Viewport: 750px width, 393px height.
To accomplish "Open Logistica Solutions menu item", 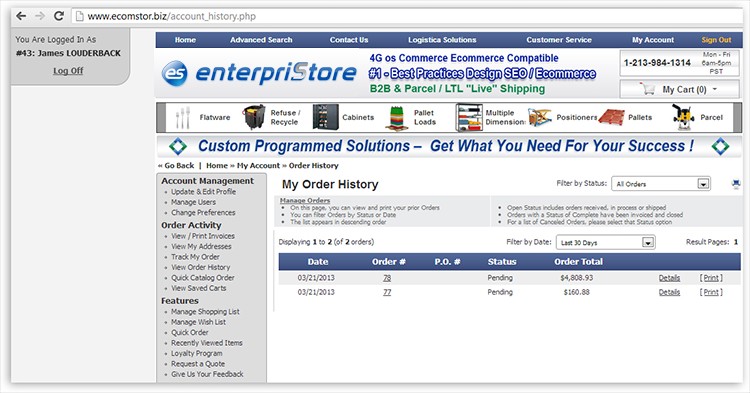I will pos(442,40).
